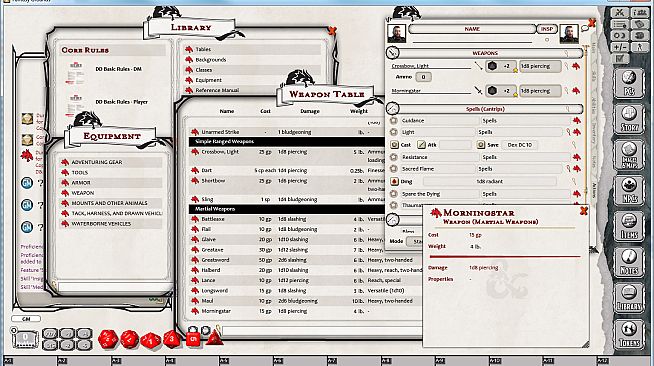Pick the red d6 die
The image size is (654, 366).
tap(193, 339)
